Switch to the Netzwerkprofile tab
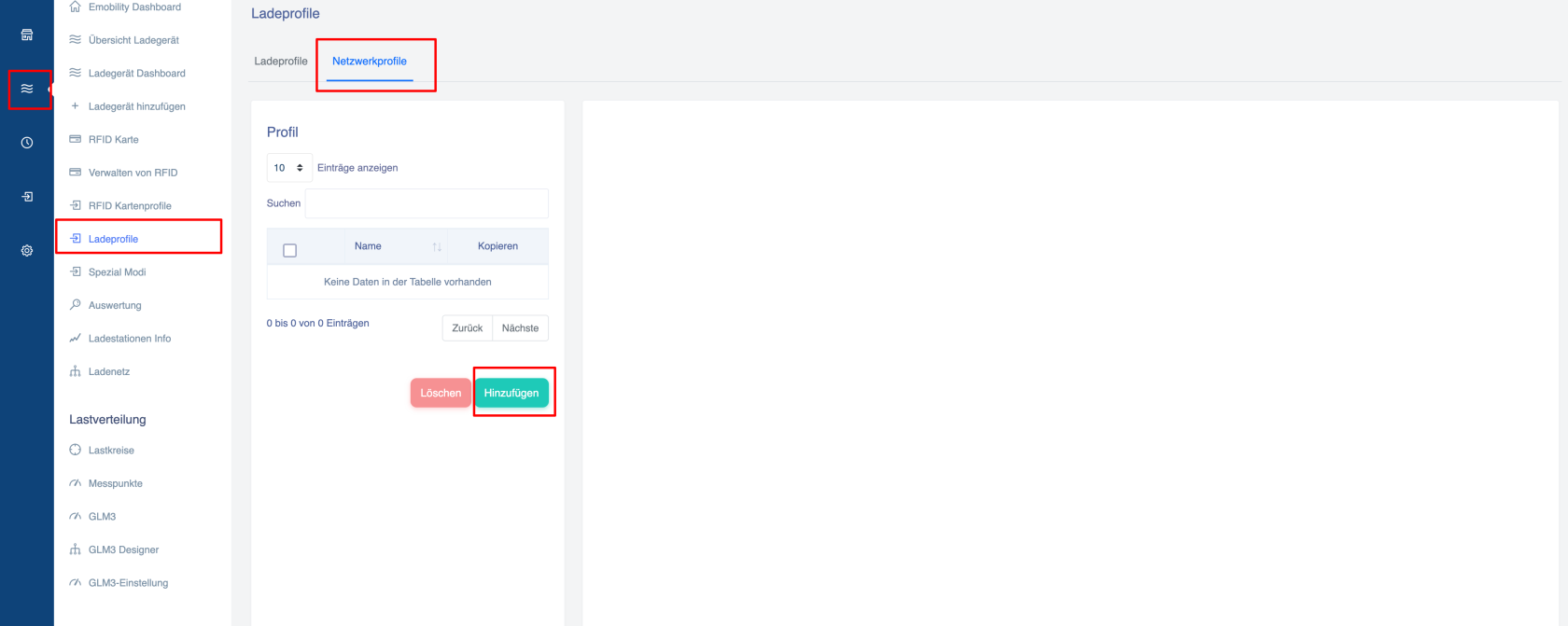 [x=370, y=61]
